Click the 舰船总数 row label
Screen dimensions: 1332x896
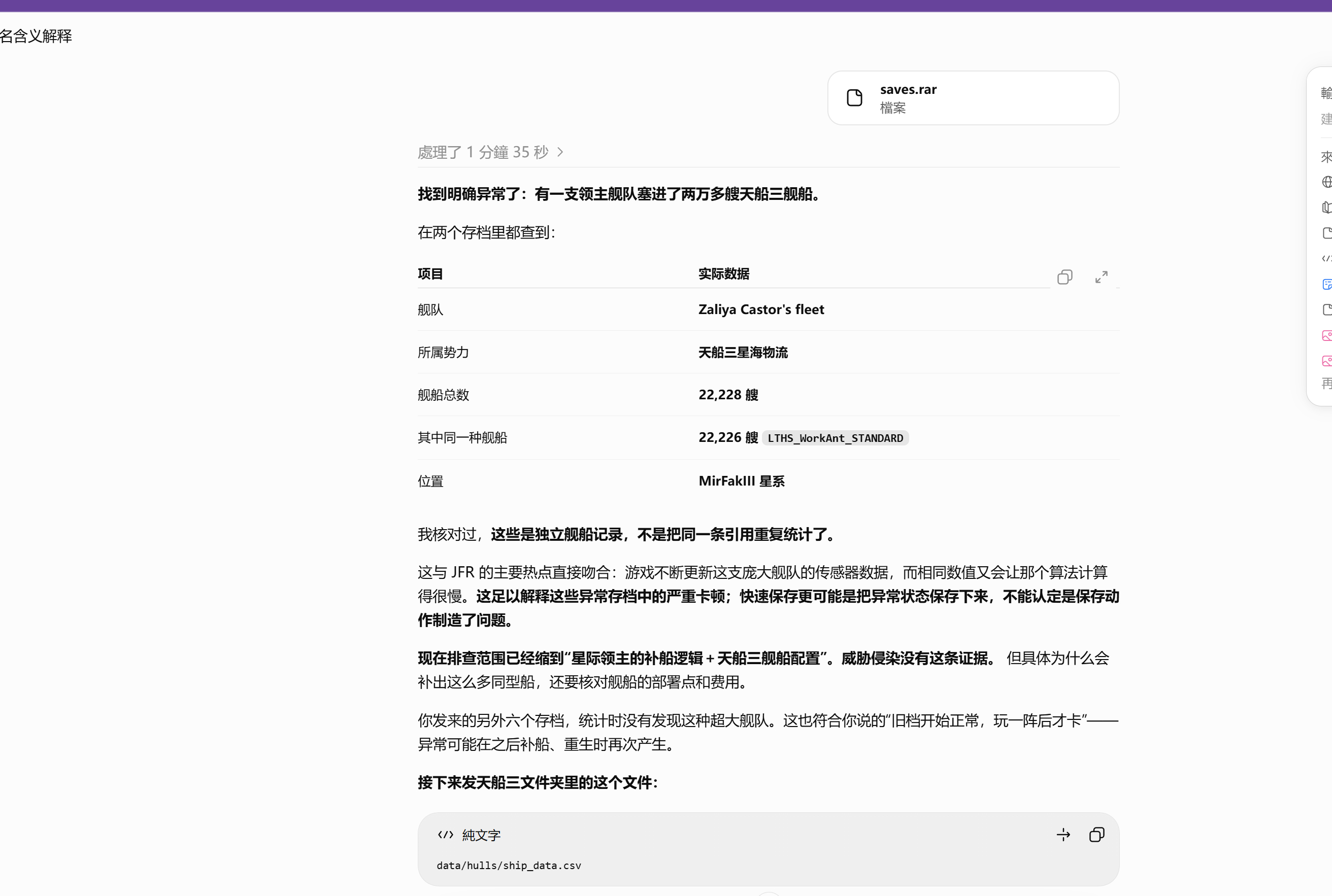443,395
